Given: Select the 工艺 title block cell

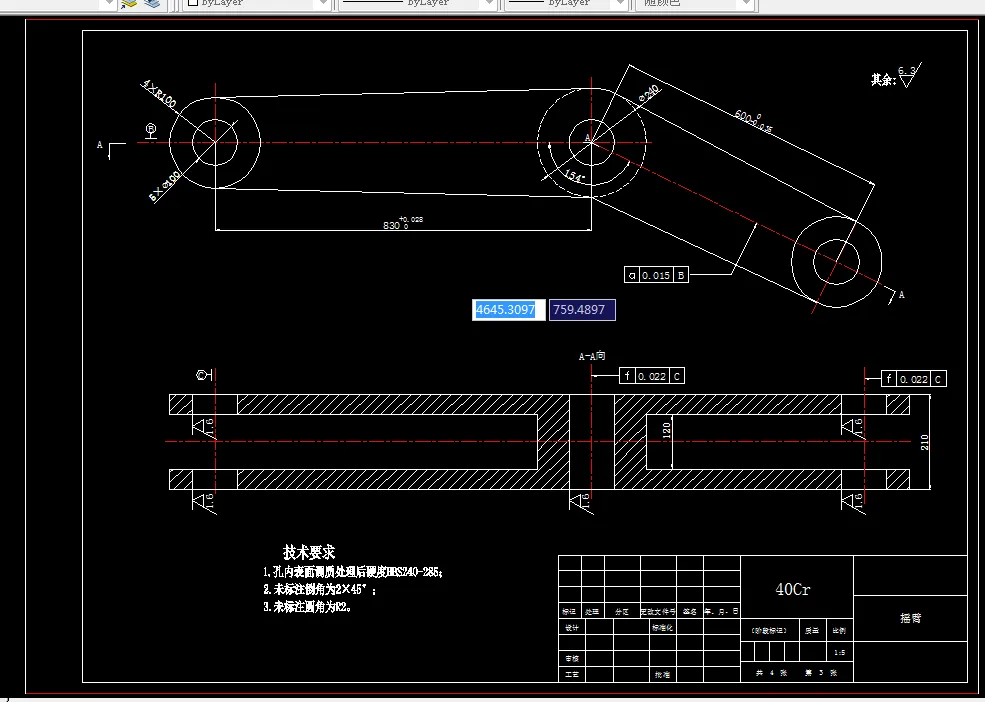Looking at the screenshot, I should click(572, 674).
